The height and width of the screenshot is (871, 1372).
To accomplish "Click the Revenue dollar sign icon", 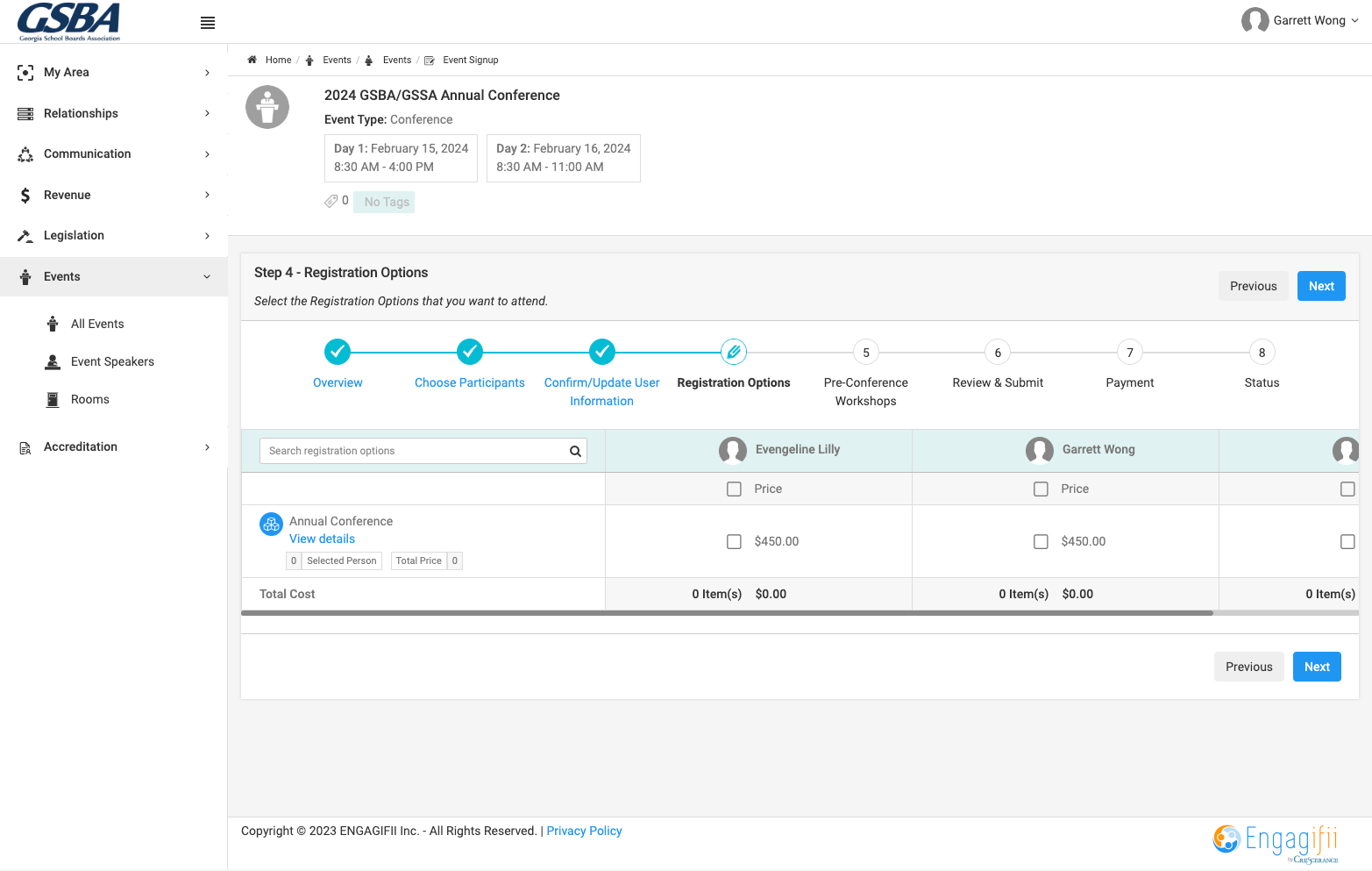I will point(25,195).
